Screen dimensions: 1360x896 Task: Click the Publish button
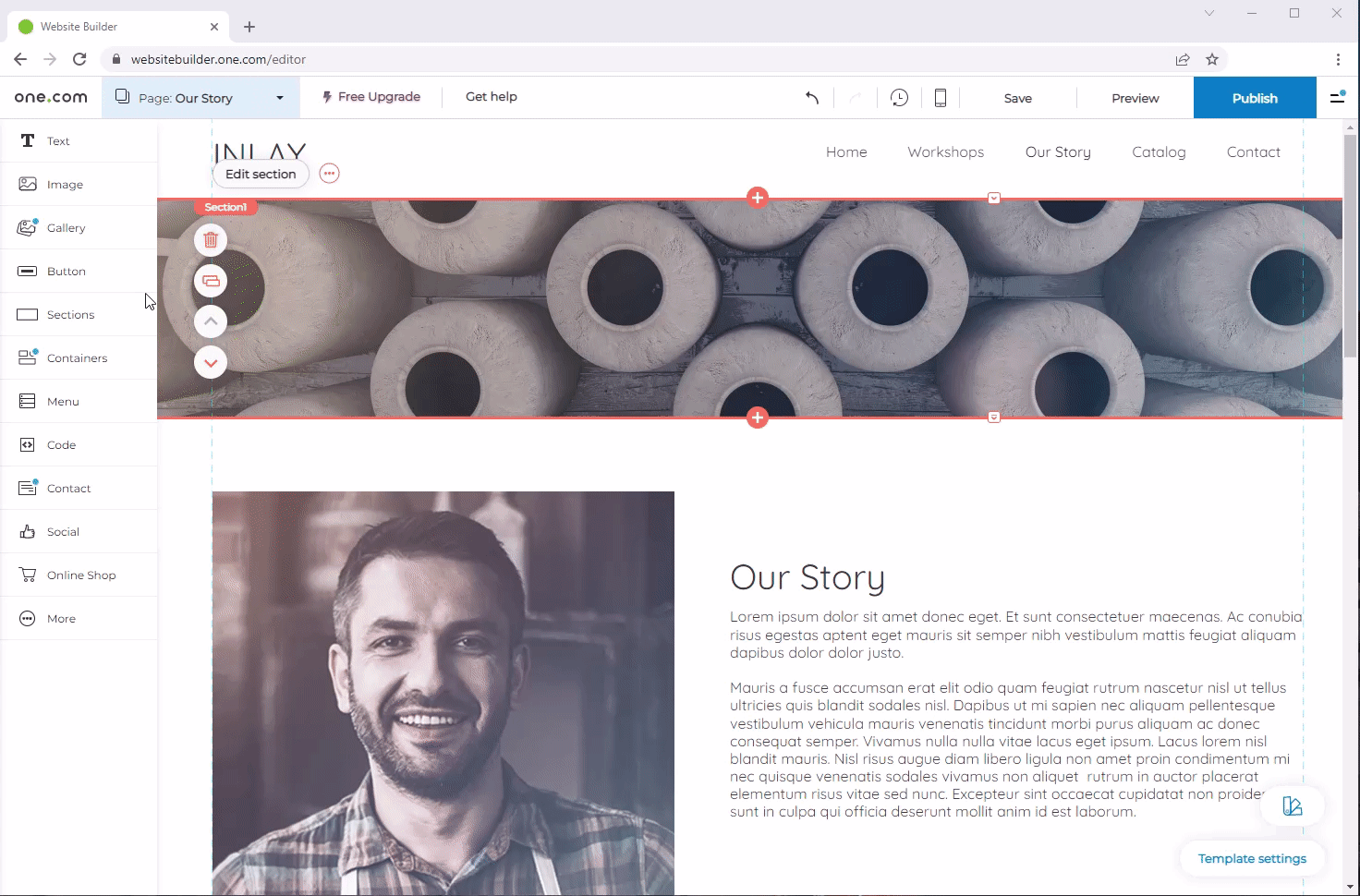pos(1254,98)
